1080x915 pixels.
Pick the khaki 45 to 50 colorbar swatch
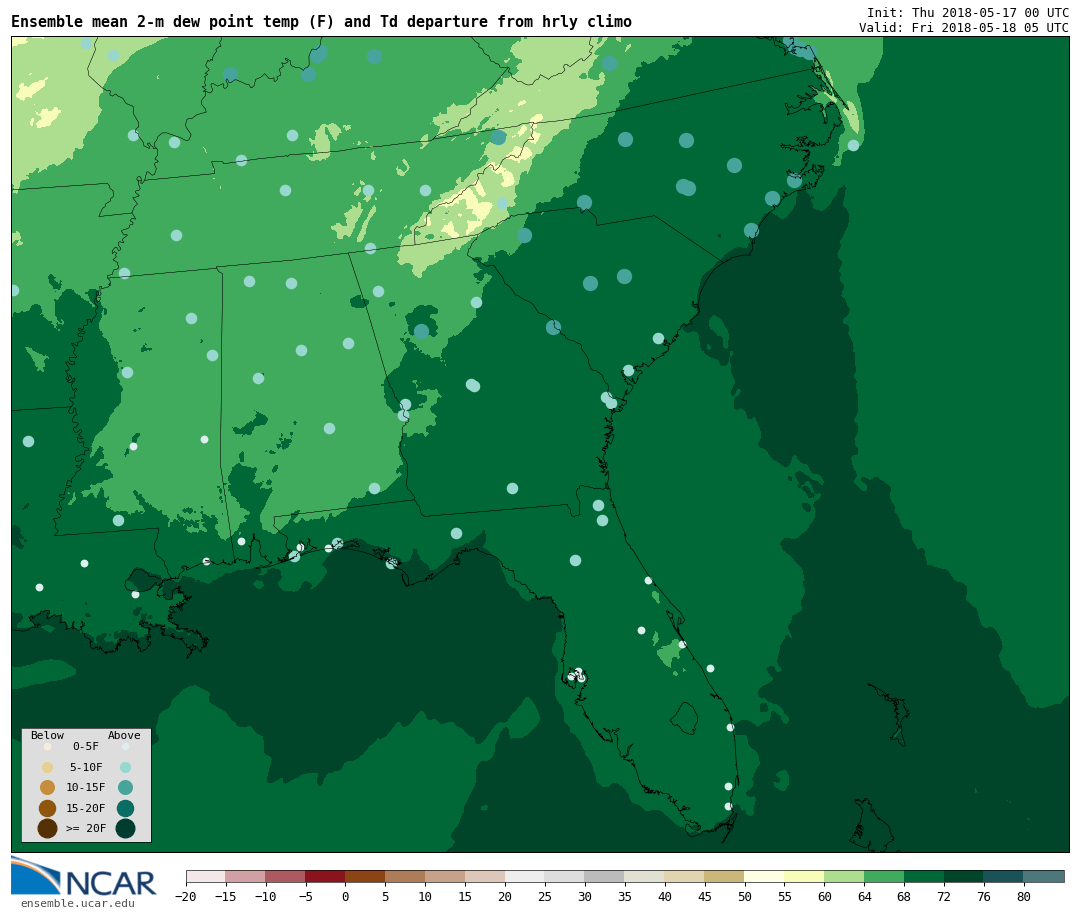(x=725, y=876)
